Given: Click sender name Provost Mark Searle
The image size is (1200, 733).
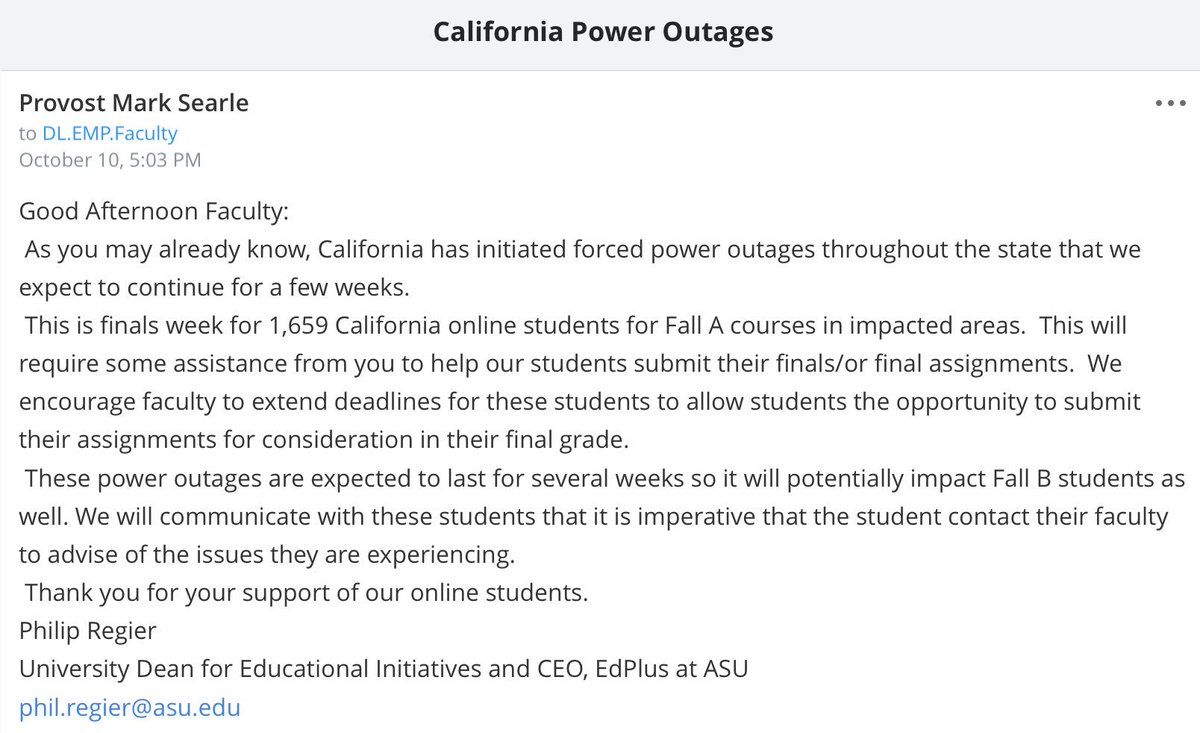Looking at the screenshot, I should [134, 103].
